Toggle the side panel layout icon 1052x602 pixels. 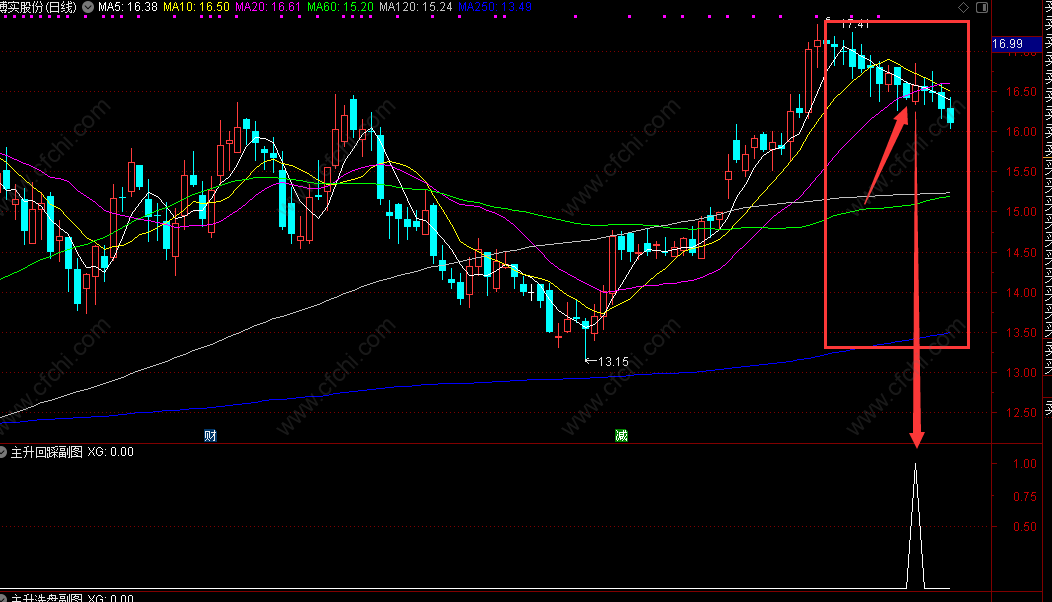pos(982,7)
